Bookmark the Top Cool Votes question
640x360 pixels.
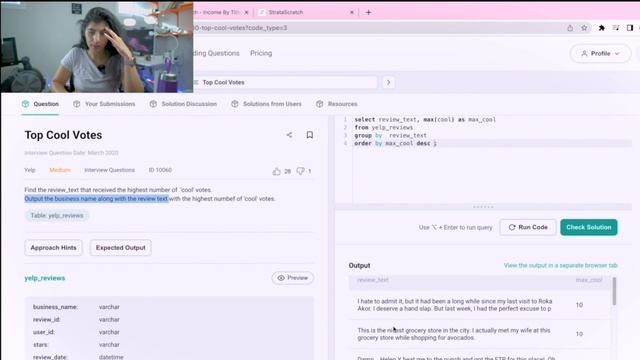tap(310, 135)
